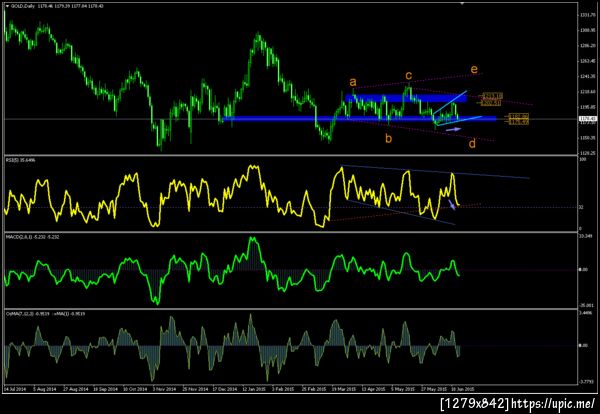Click the wave label 'e' on the upper trendline
600x414 pixels.
[x=474, y=69]
